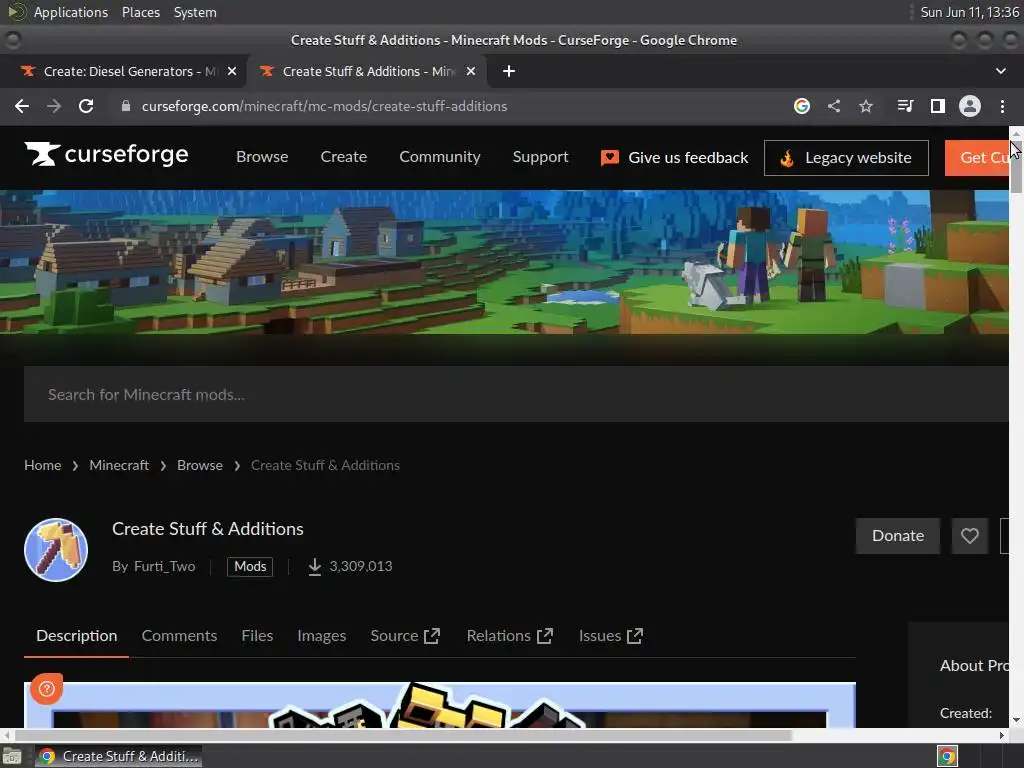
Task: Click the orange help question mark icon
Action: (46, 688)
